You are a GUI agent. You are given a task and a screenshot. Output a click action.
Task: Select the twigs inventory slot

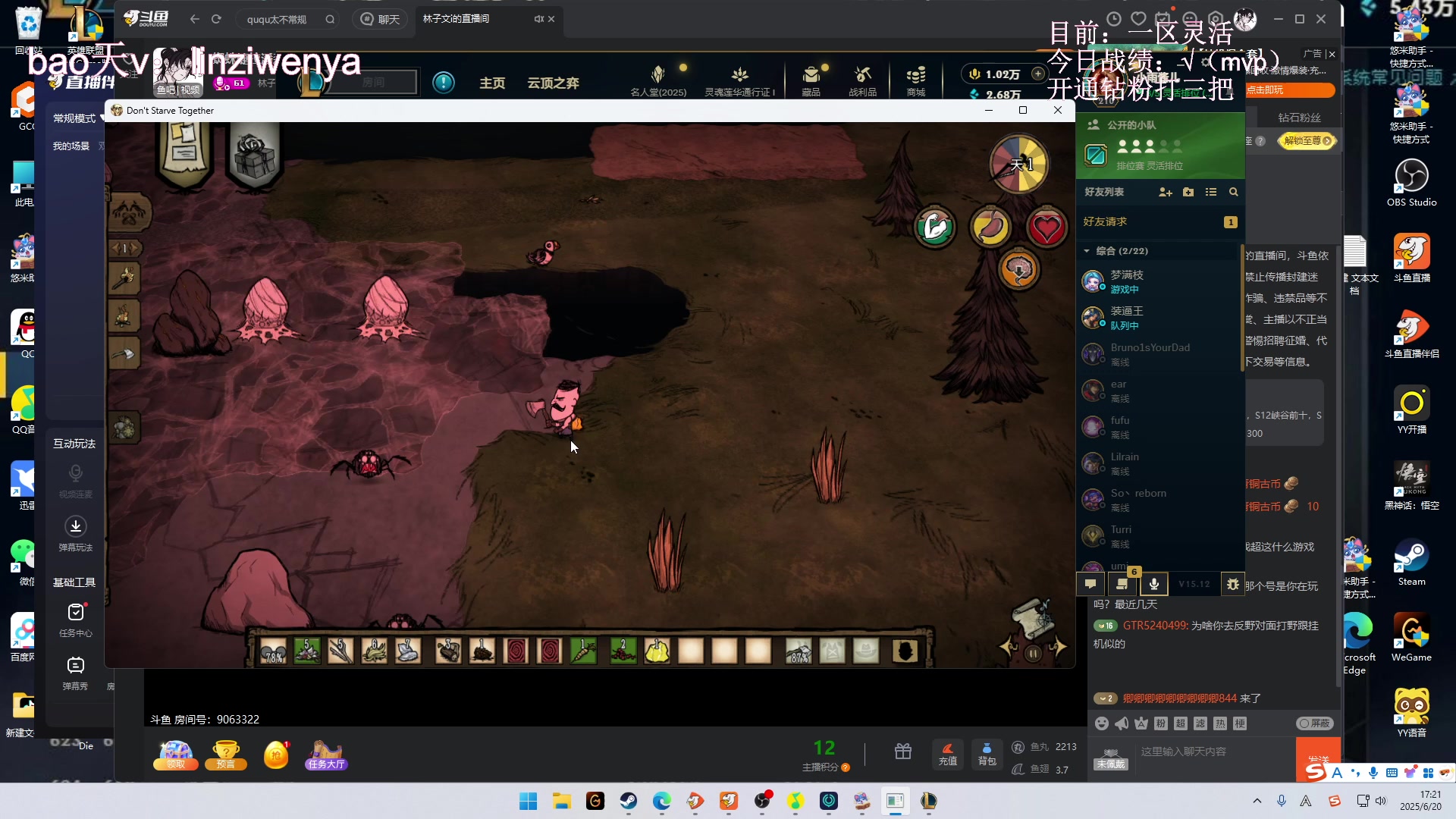[x=341, y=651]
